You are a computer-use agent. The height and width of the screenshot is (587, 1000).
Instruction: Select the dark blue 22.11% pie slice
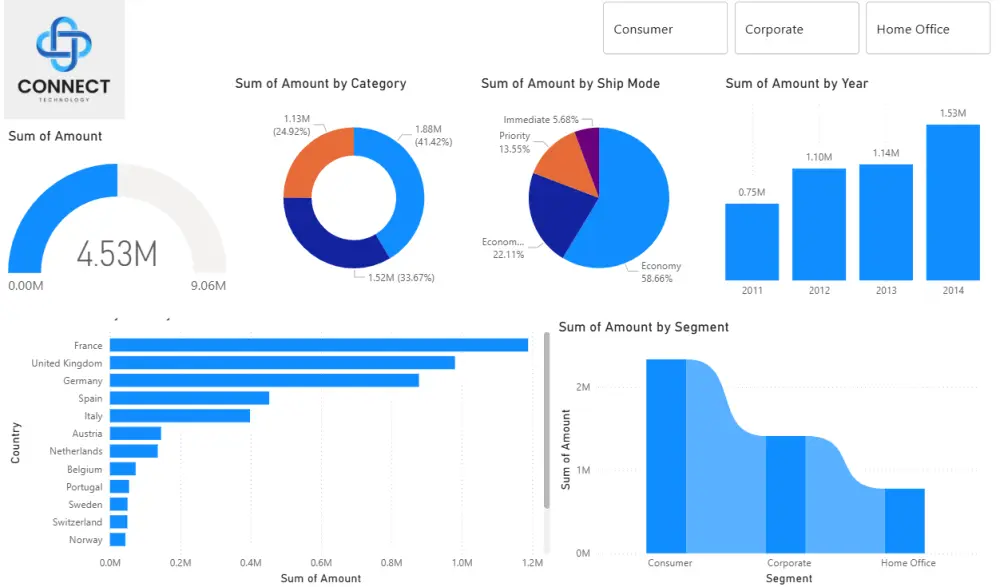(x=558, y=214)
